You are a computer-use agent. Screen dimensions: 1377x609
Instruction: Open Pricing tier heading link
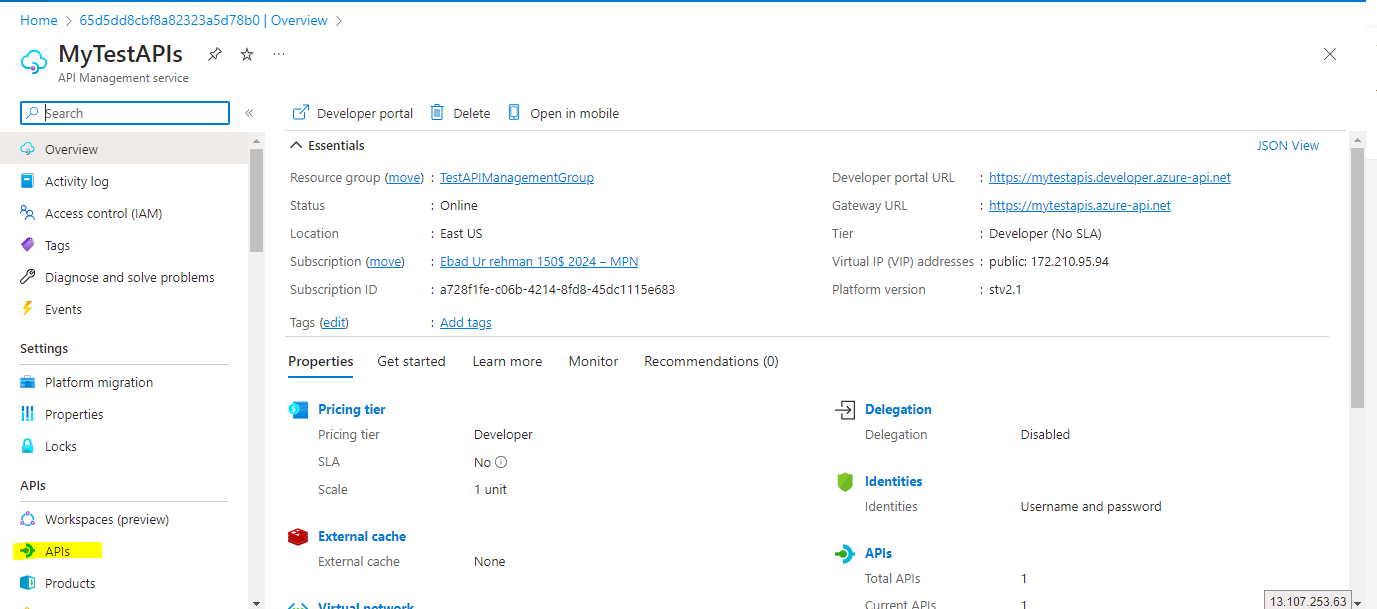[351, 409]
